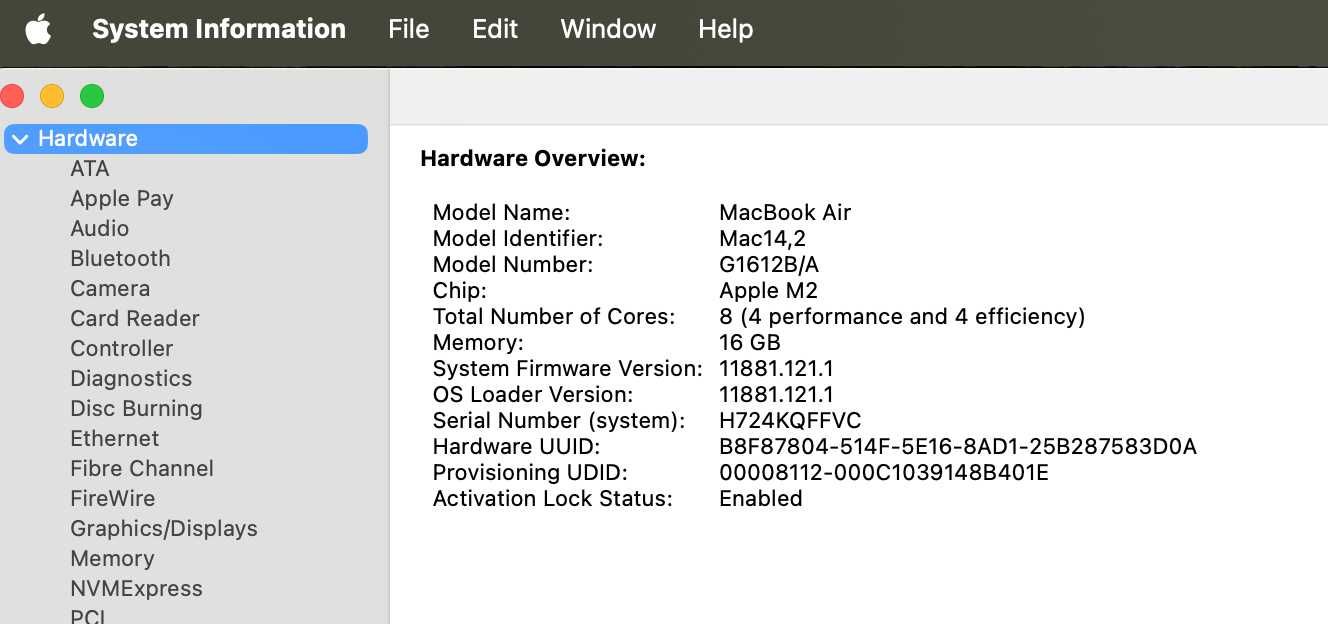1328x624 pixels.
Task: Click the red close window button
Action: coord(12,97)
